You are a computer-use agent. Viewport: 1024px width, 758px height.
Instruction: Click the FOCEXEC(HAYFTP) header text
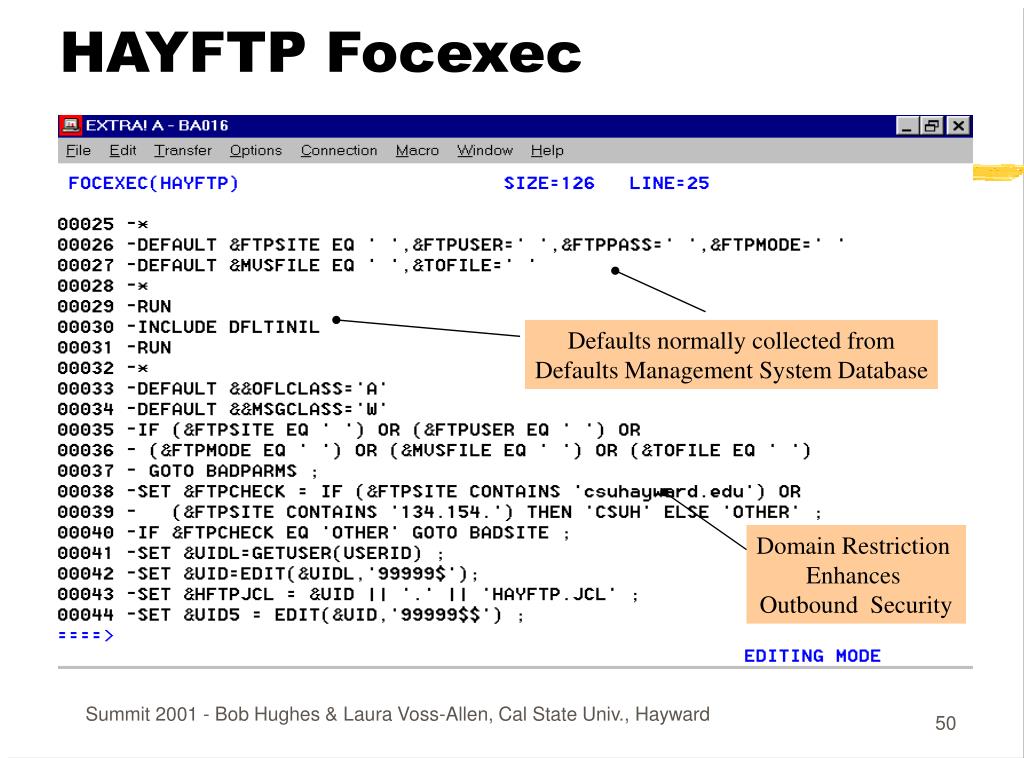pyautogui.click(x=153, y=183)
